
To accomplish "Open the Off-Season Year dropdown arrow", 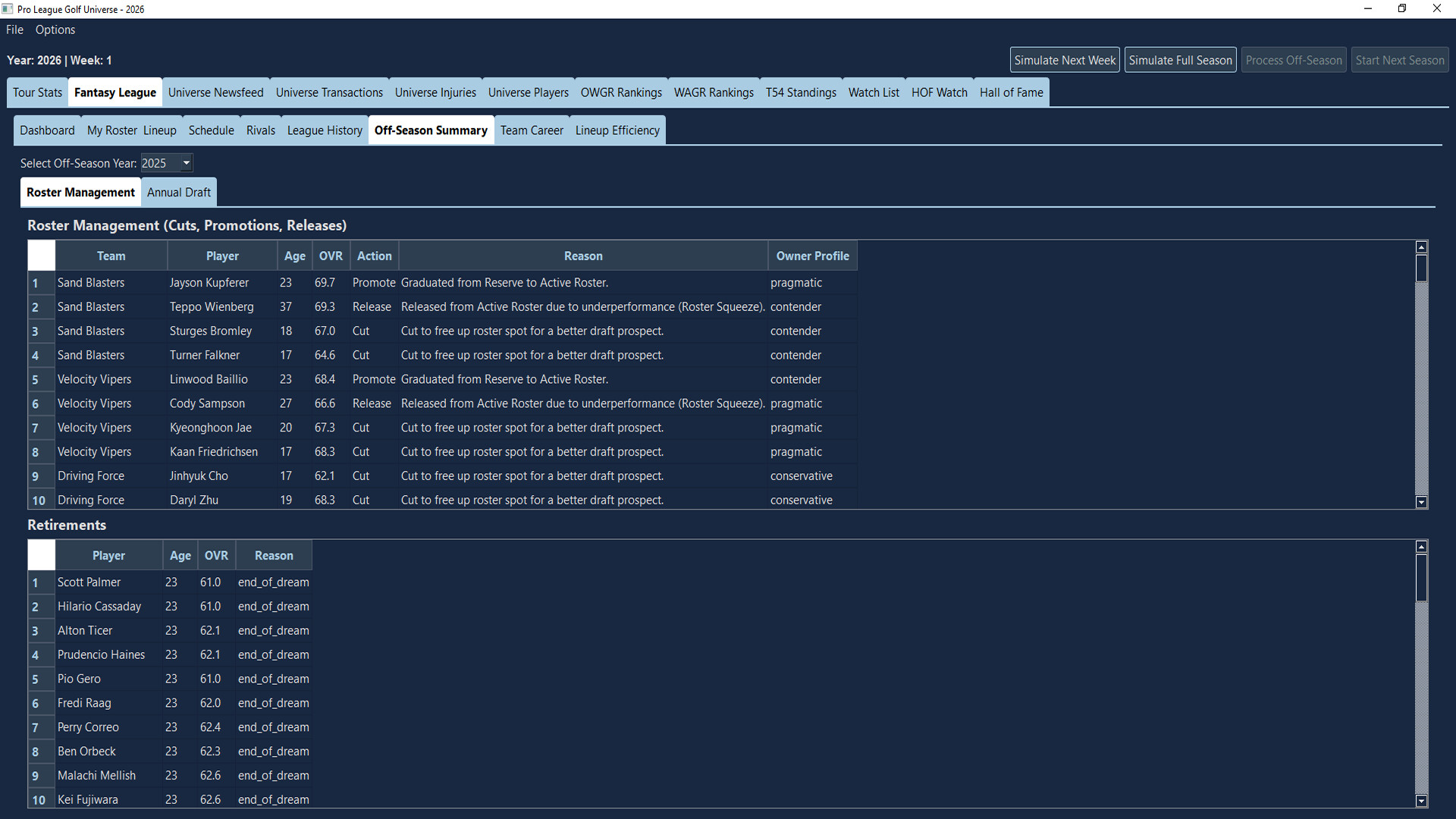I will click(186, 162).
